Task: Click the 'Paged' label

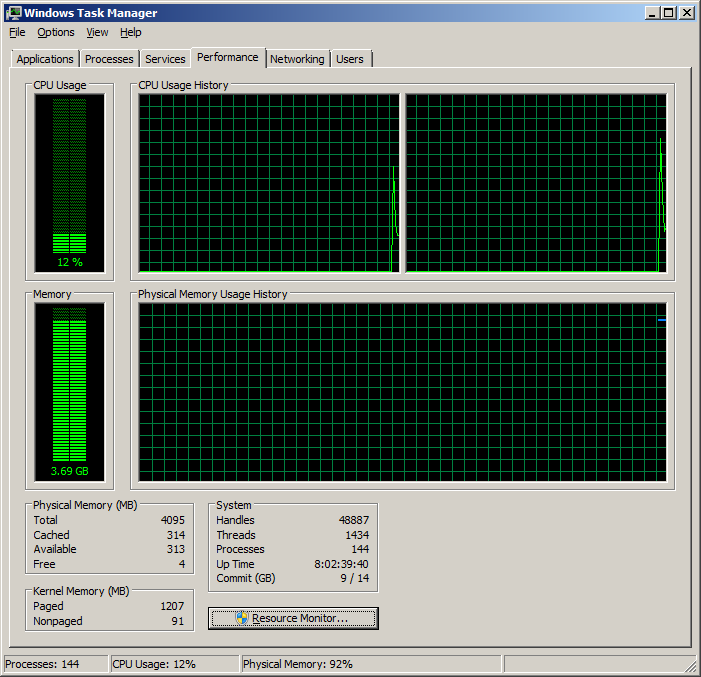Action: click(x=48, y=606)
